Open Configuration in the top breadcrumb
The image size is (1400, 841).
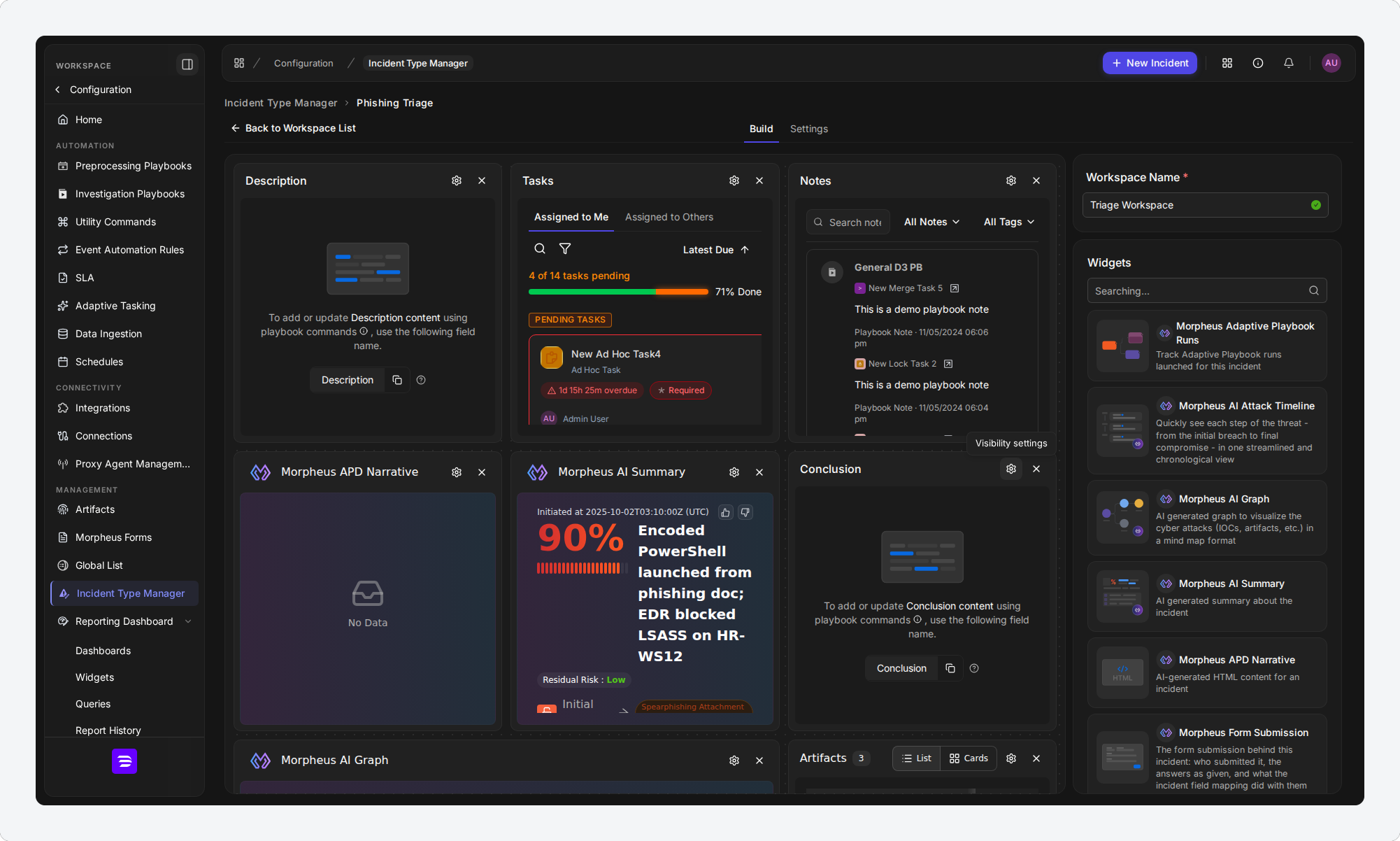point(303,63)
